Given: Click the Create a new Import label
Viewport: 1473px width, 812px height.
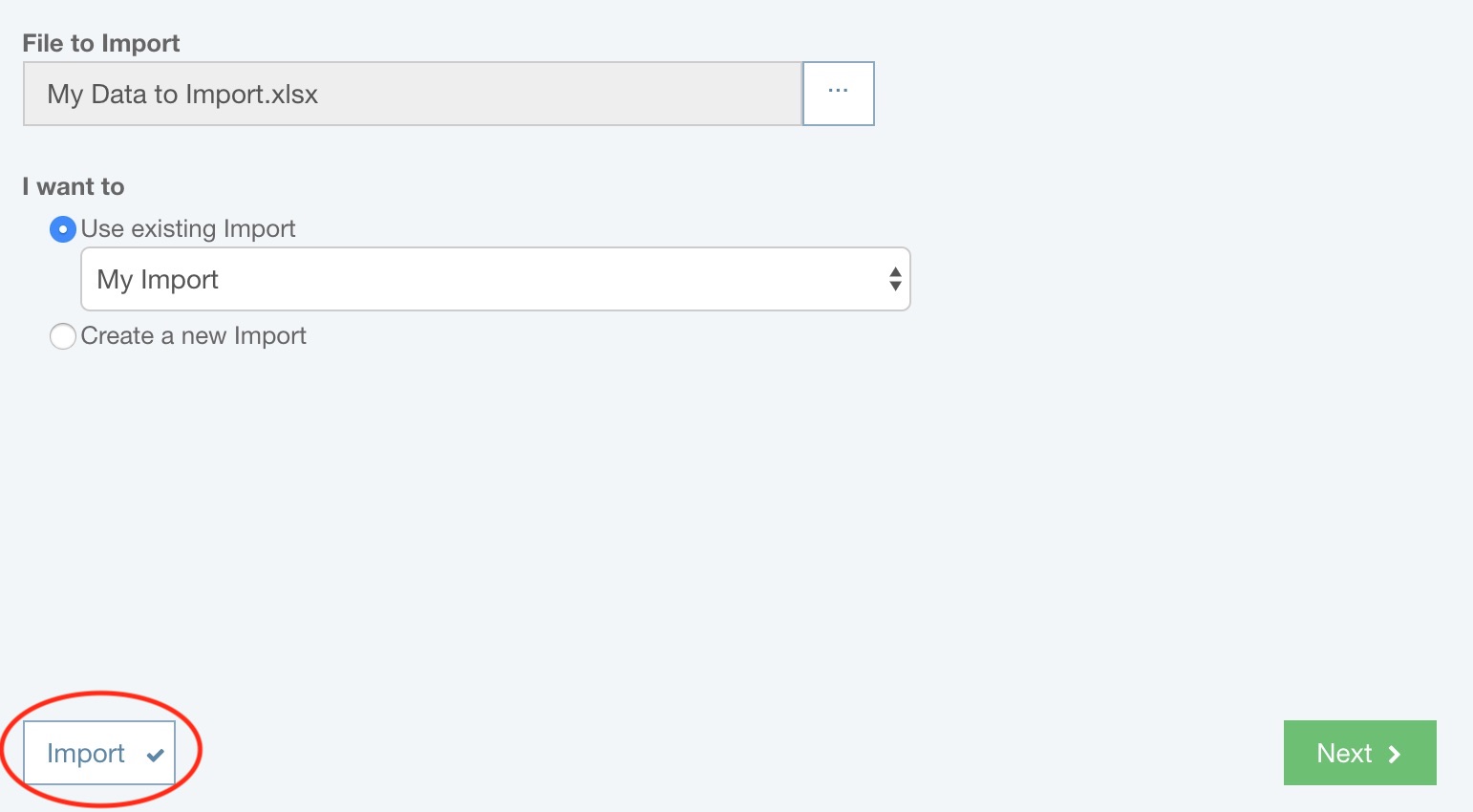Looking at the screenshot, I should point(194,335).
